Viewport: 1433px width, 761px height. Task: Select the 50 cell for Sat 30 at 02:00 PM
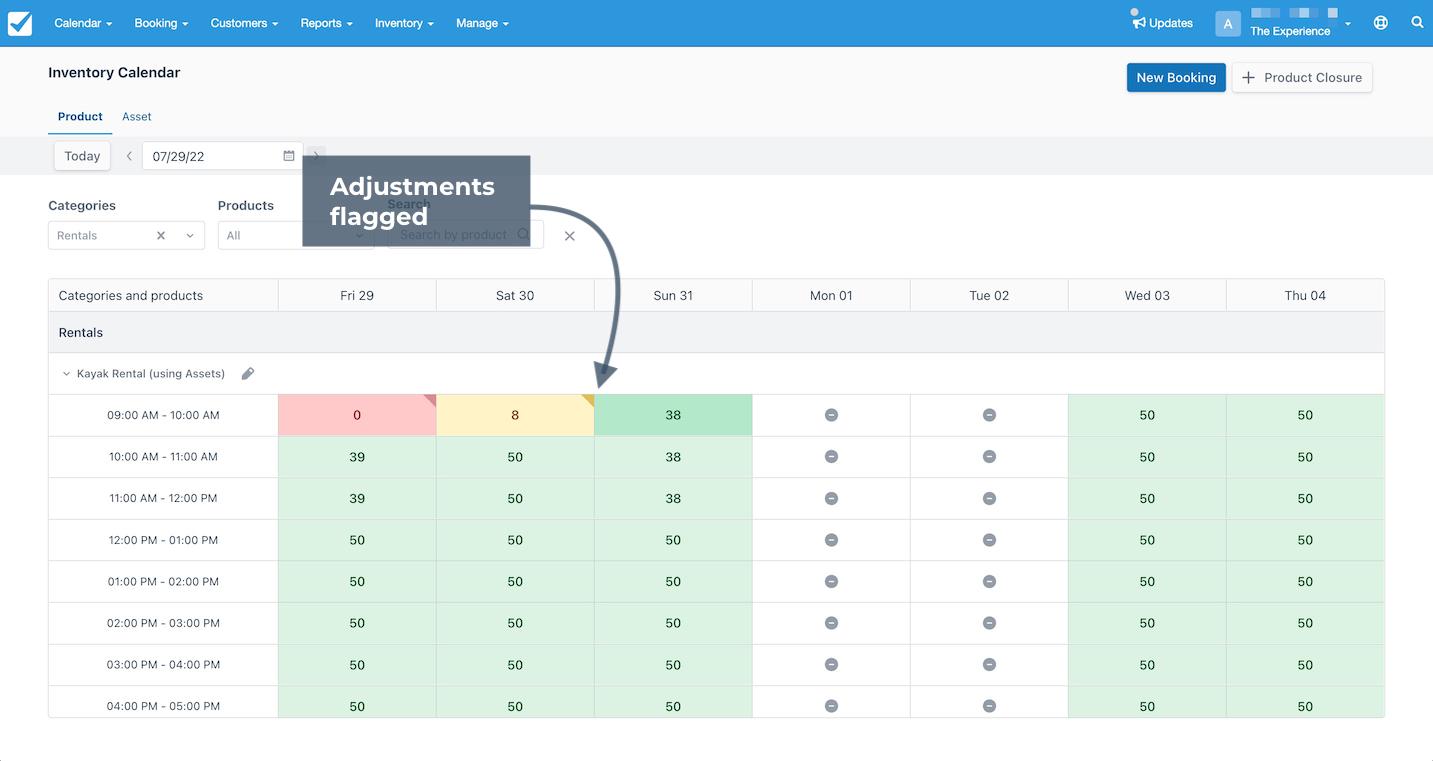(x=515, y=623)
